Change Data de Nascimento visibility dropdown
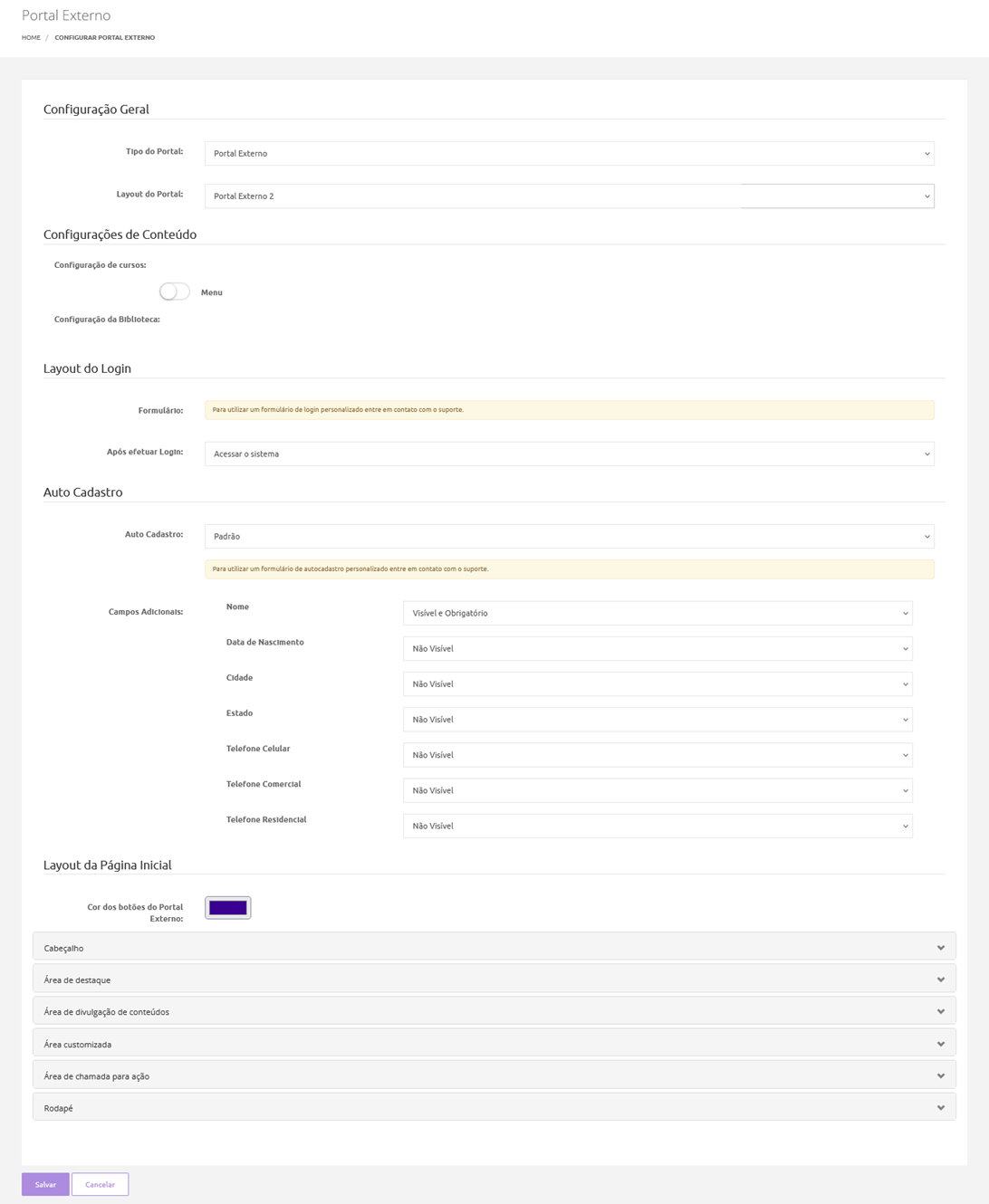Image resolution: width=989 pixels, height=1204 pixels. pos(657,648)
